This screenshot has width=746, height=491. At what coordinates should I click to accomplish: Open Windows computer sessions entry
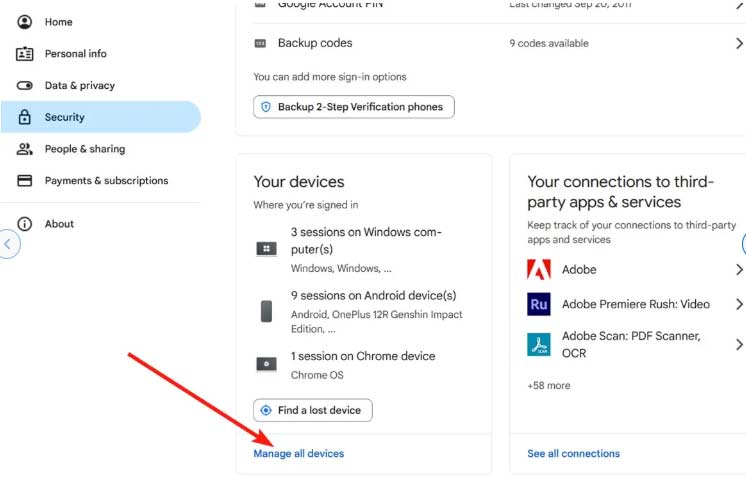(365, 240)
